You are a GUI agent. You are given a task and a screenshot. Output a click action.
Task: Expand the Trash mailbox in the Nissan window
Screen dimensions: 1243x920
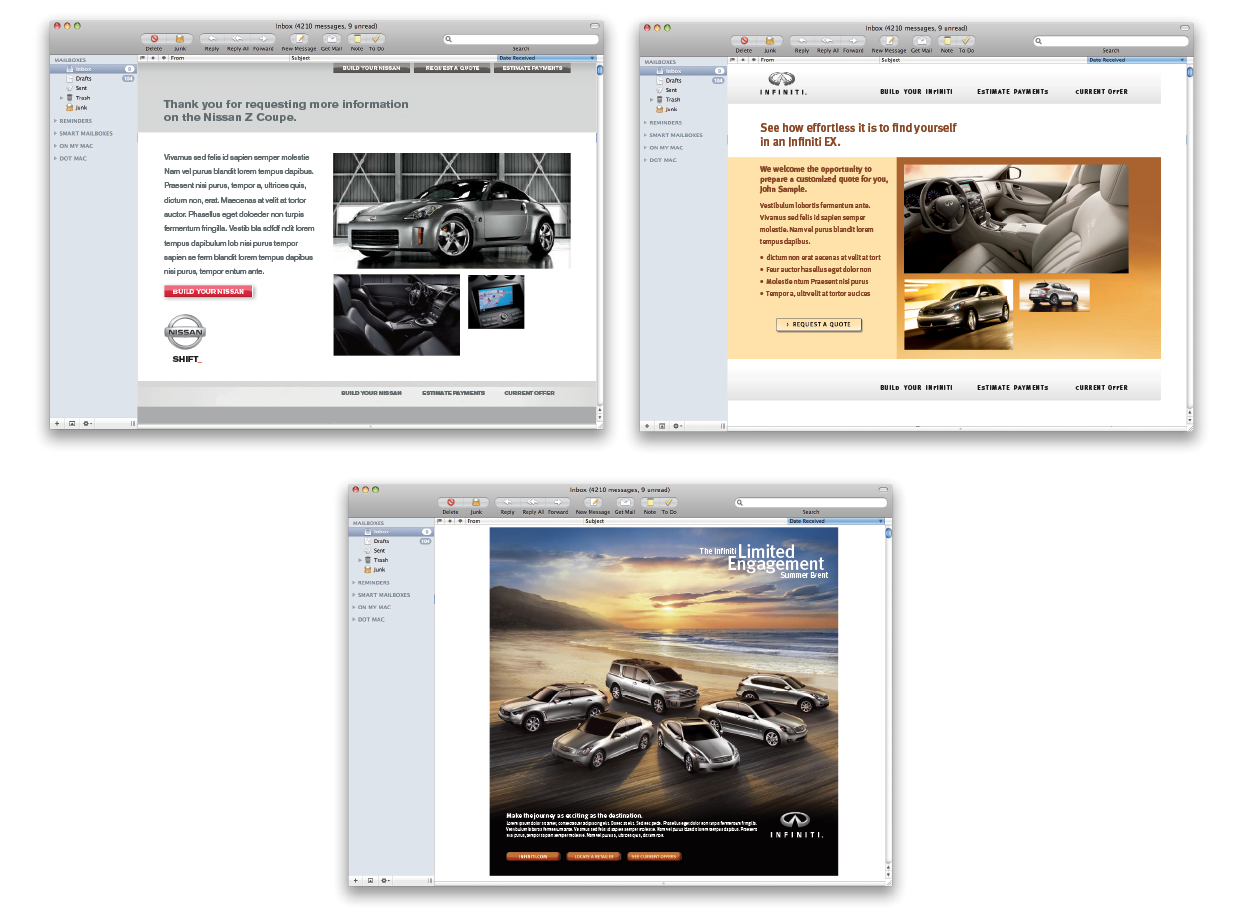point(61,98)
